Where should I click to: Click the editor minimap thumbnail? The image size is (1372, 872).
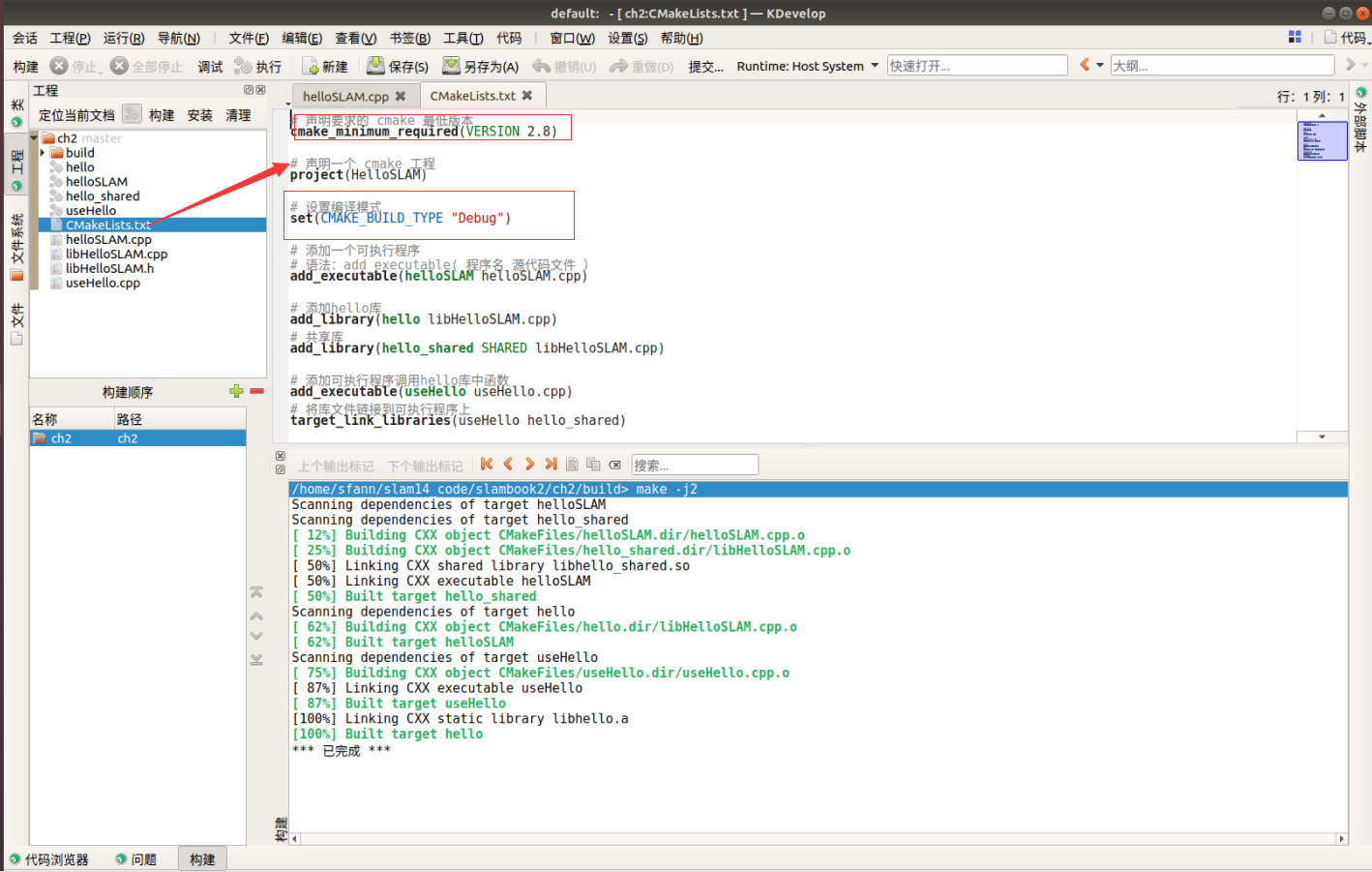coord(1322,140)
